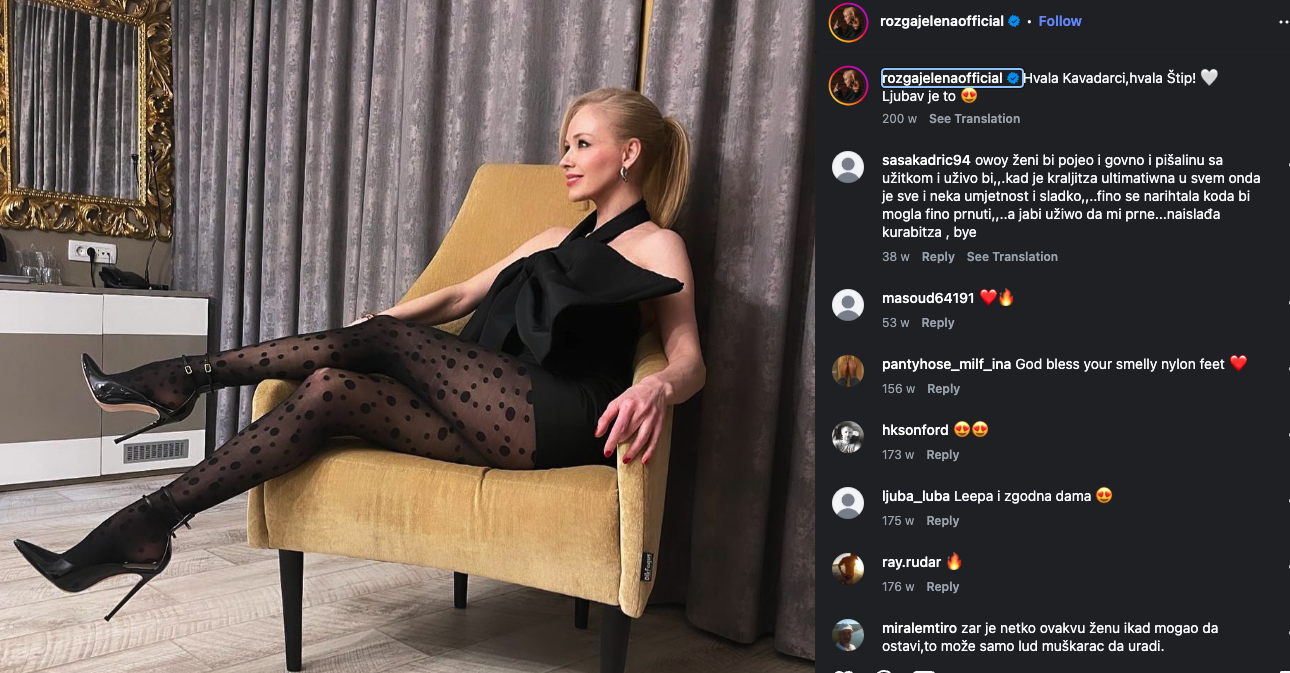Reply to ray.rudar comment
The image size is (1290, 673).
(943, 587)
